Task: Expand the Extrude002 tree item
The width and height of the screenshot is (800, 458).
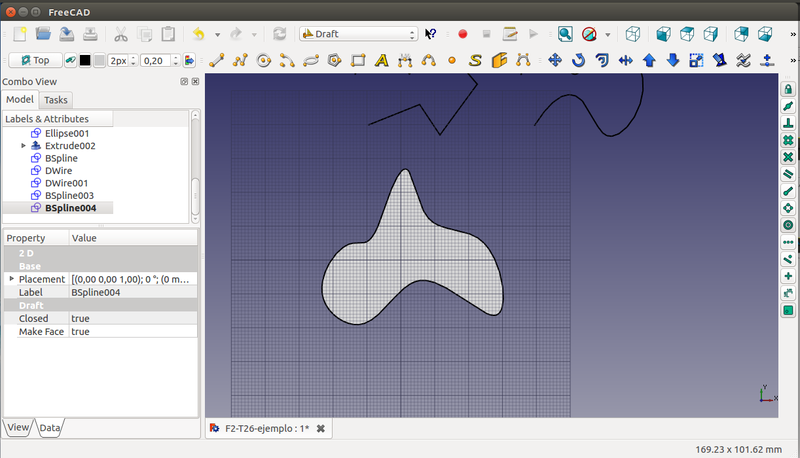Action: click(23, 146)
